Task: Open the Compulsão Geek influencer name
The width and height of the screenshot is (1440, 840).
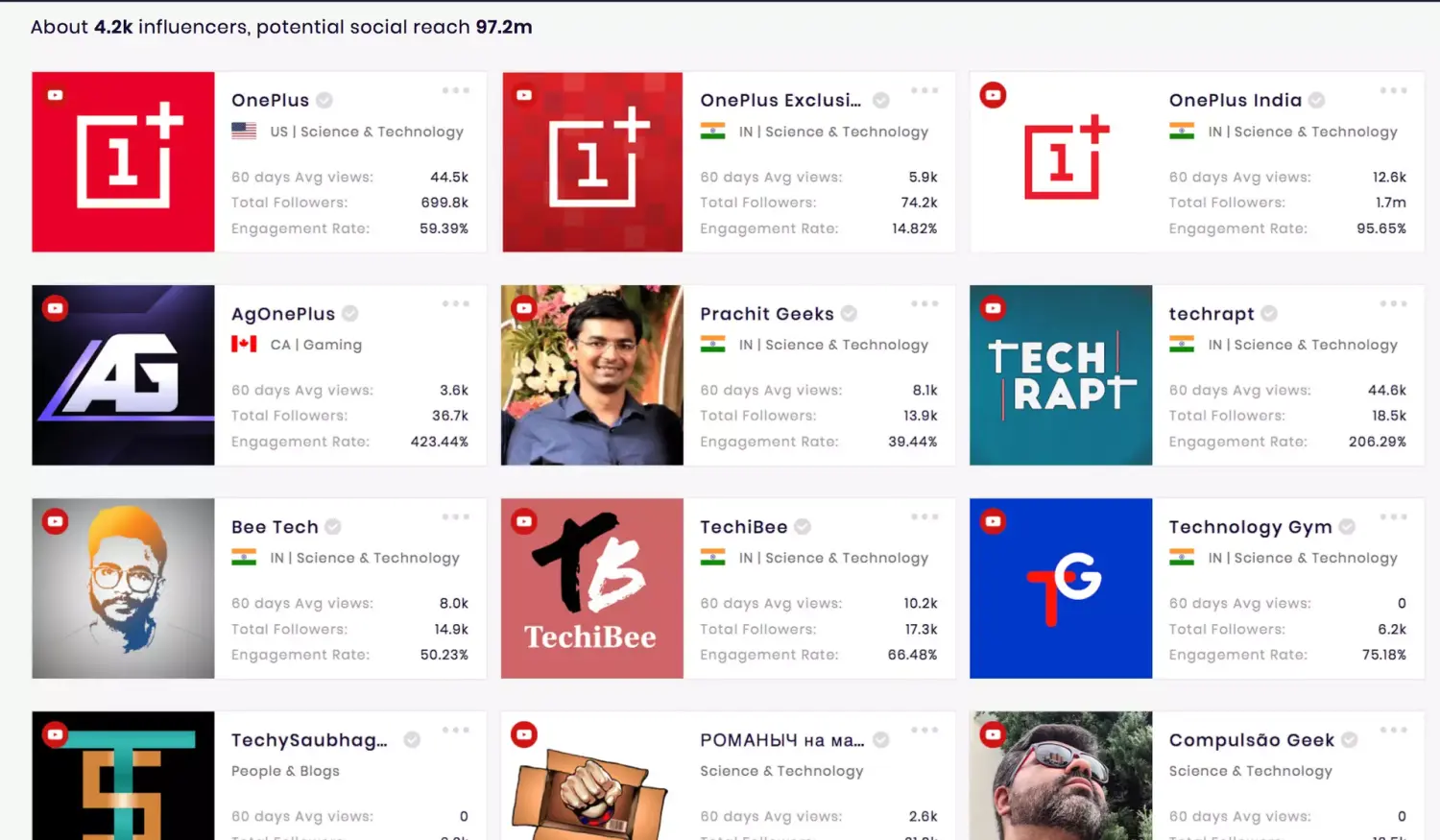Action: pos(1251,740)
